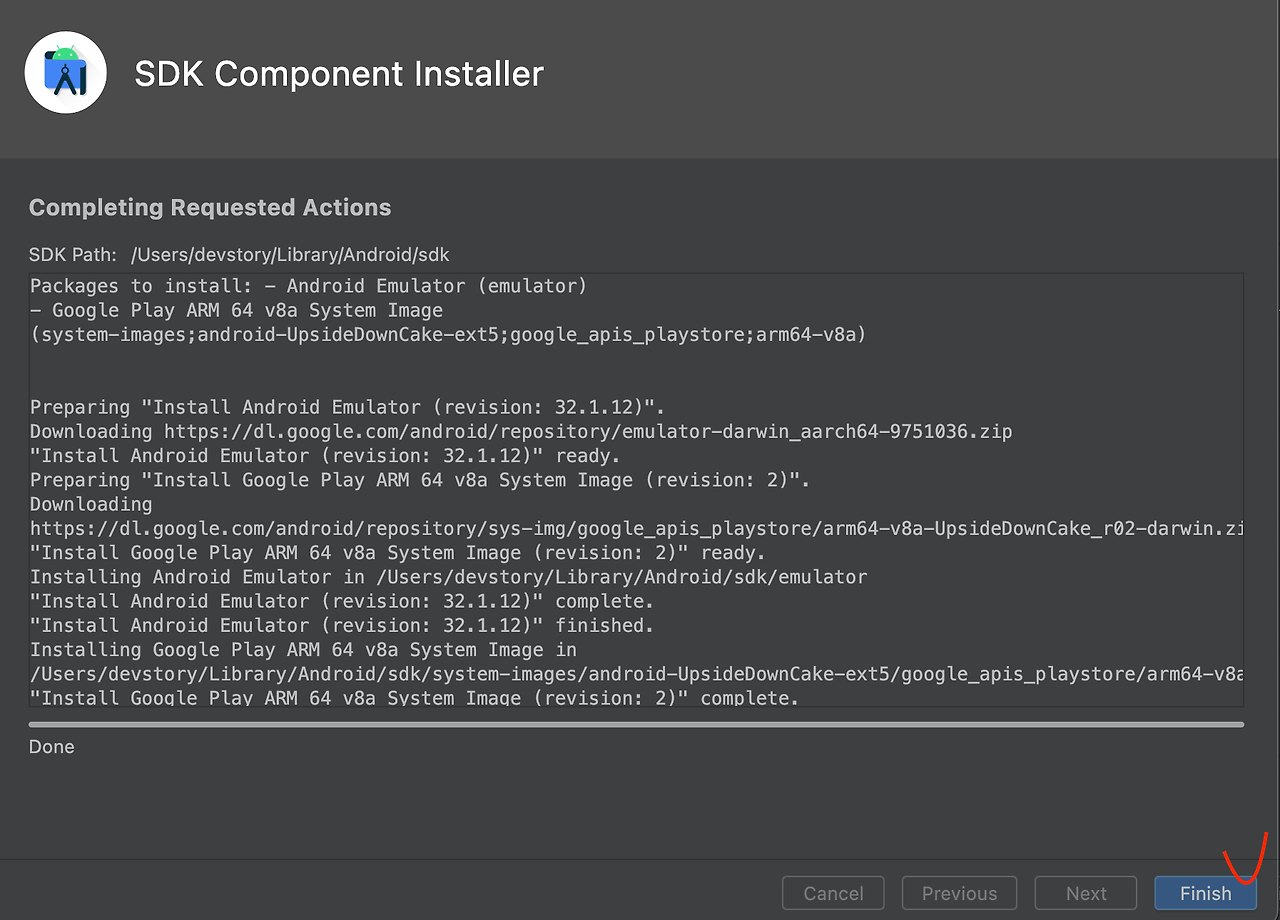Click the Finish button

point(1205,893)
